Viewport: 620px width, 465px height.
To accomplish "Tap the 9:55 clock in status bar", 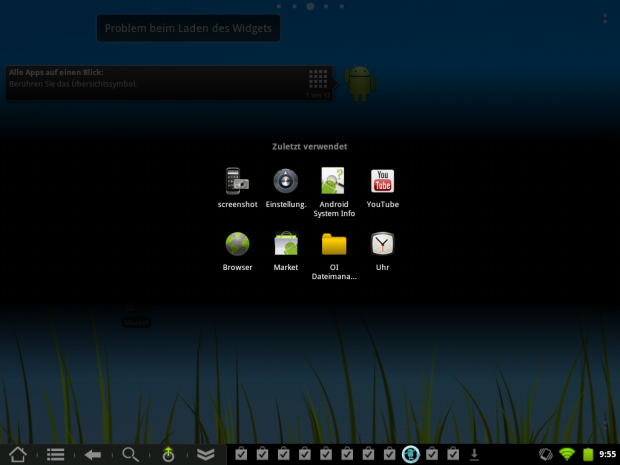I will (607, 454).
